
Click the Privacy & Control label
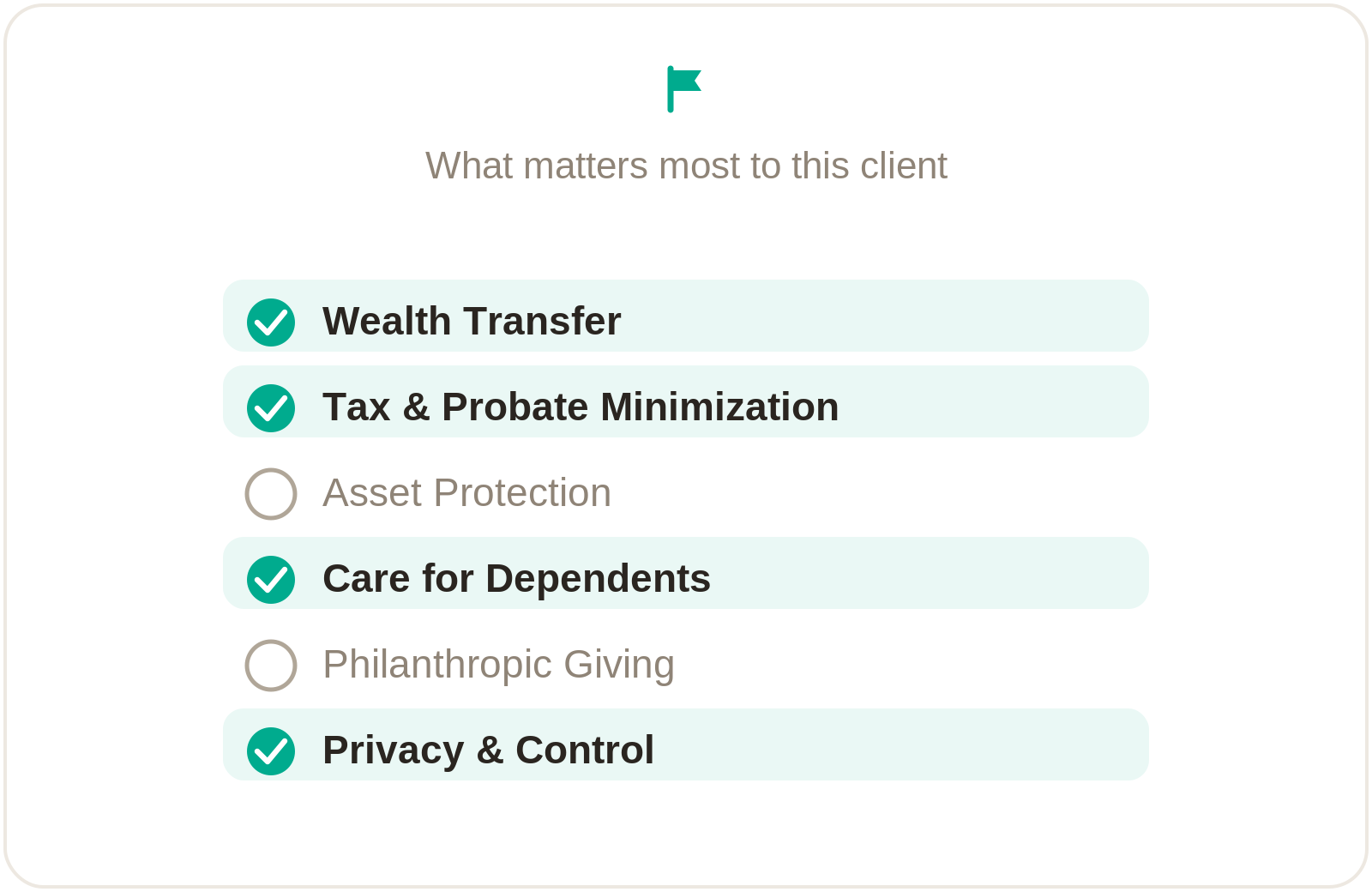tap(488, 750)
